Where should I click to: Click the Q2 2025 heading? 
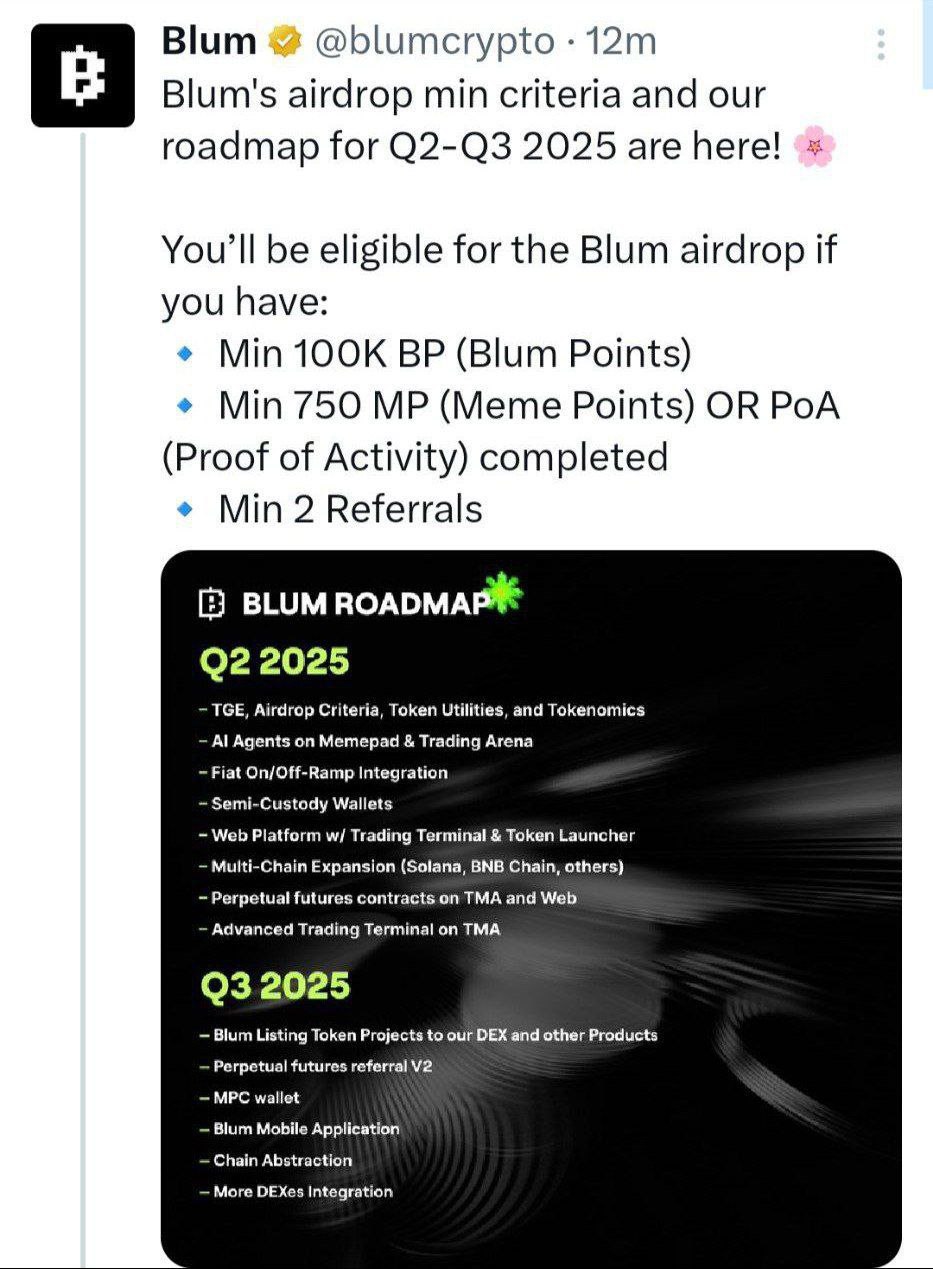274,662
